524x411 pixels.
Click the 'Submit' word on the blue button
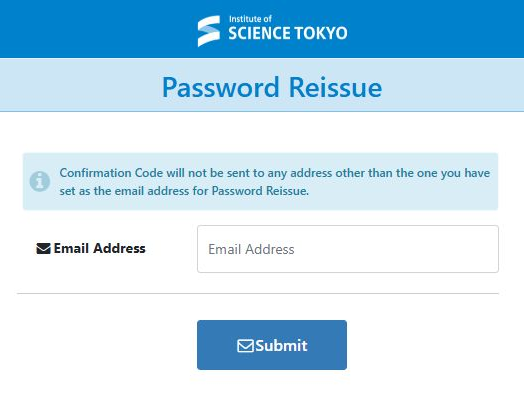pos(281,346)
